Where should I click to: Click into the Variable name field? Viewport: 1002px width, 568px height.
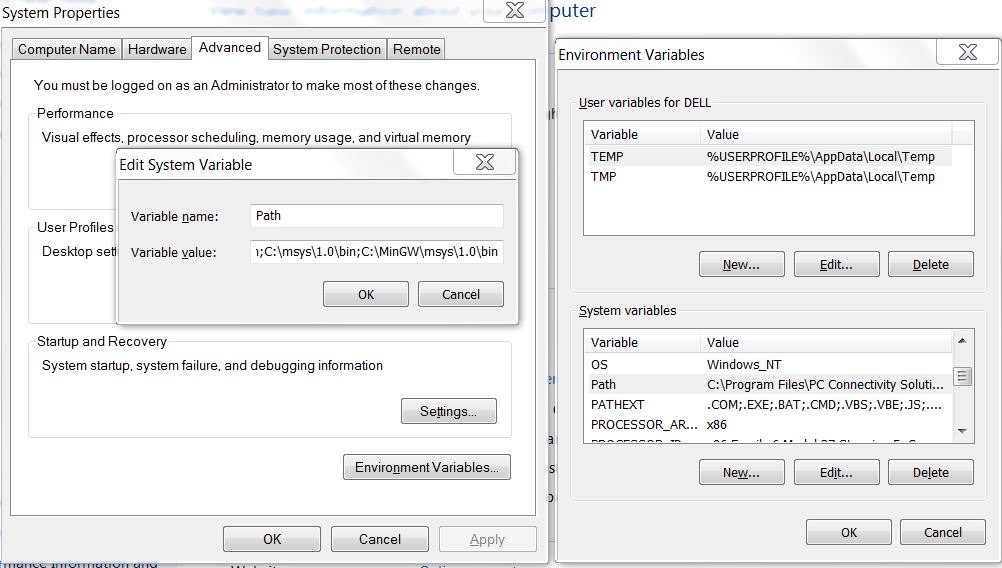[376, 216]
